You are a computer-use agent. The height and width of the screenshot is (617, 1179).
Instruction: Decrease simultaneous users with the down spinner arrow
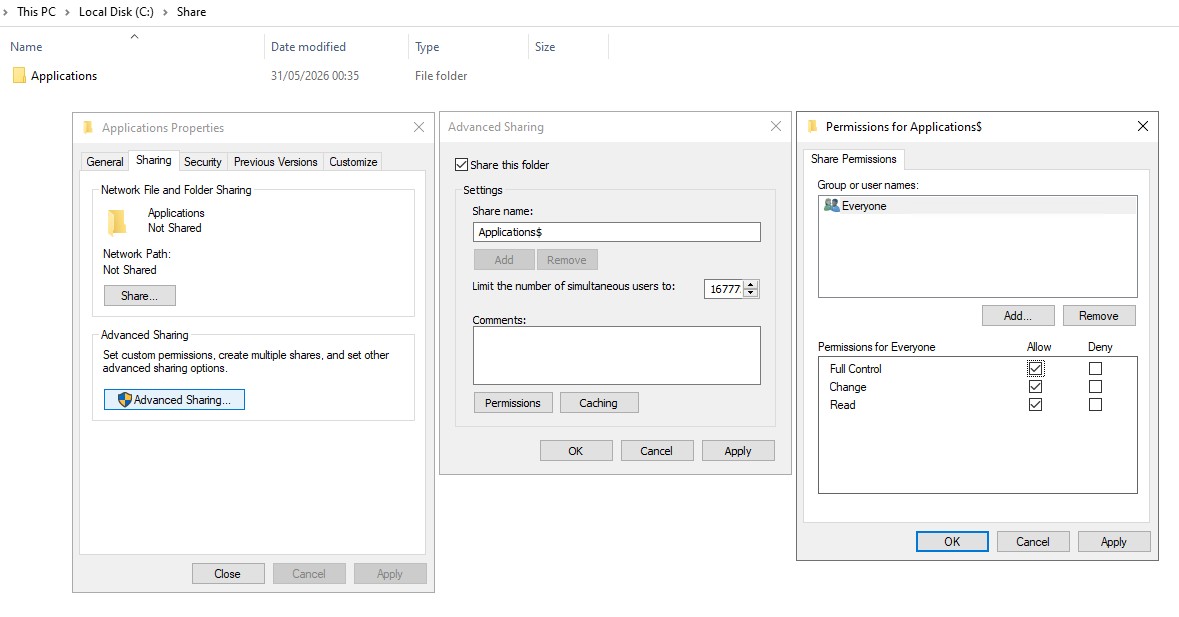(x=750, y=293)
